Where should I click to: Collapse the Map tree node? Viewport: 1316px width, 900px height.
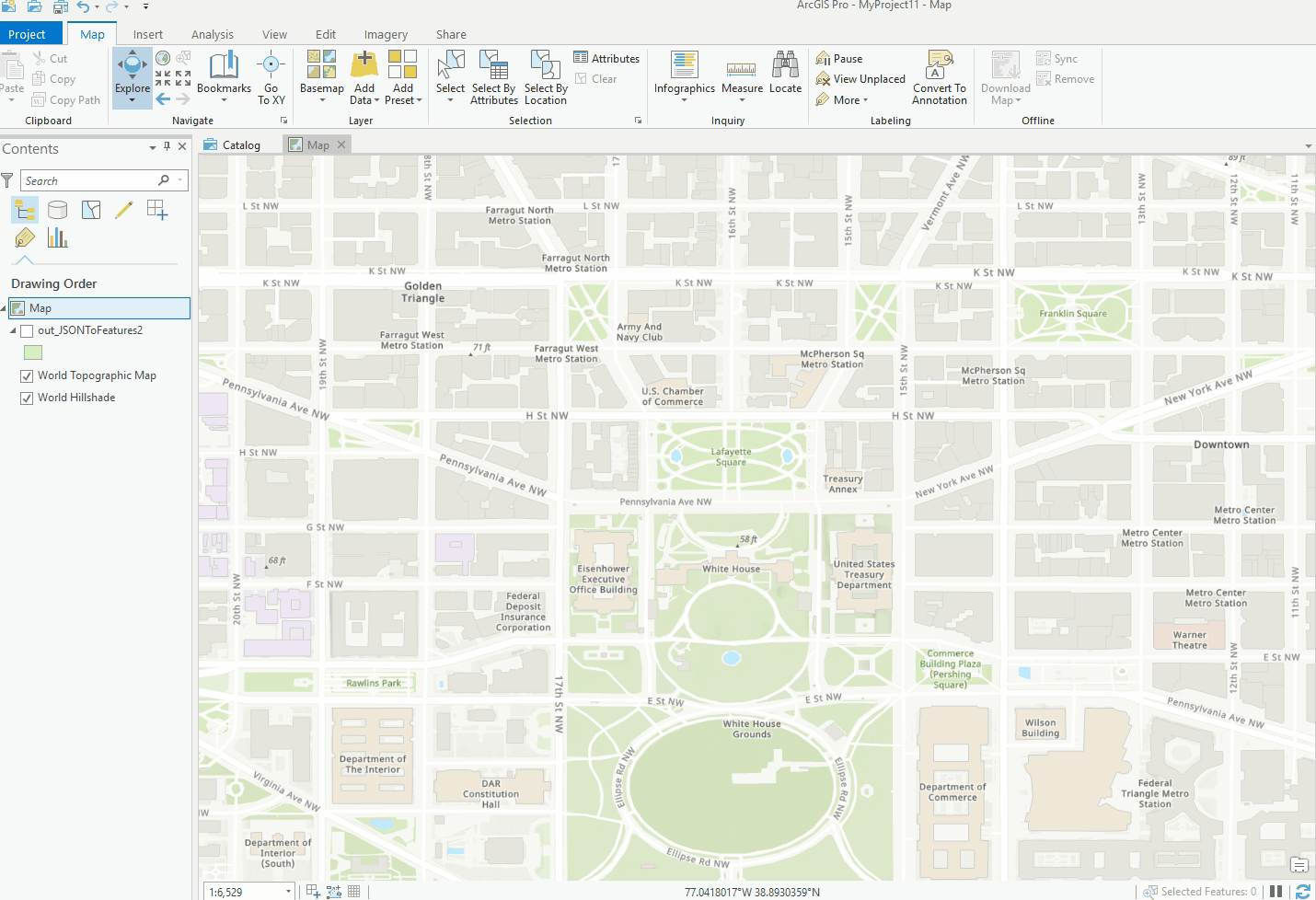(4, 308)
